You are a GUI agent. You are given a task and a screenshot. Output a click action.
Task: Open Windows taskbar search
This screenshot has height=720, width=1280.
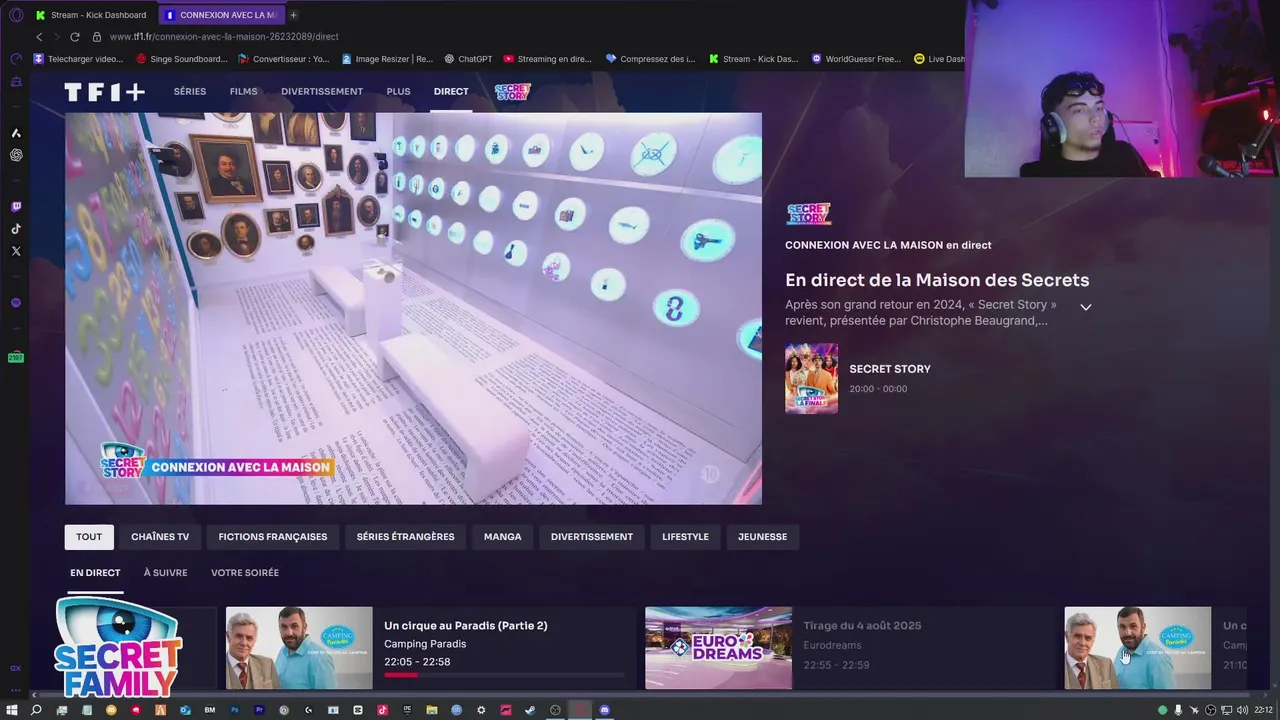coord(36,710)
